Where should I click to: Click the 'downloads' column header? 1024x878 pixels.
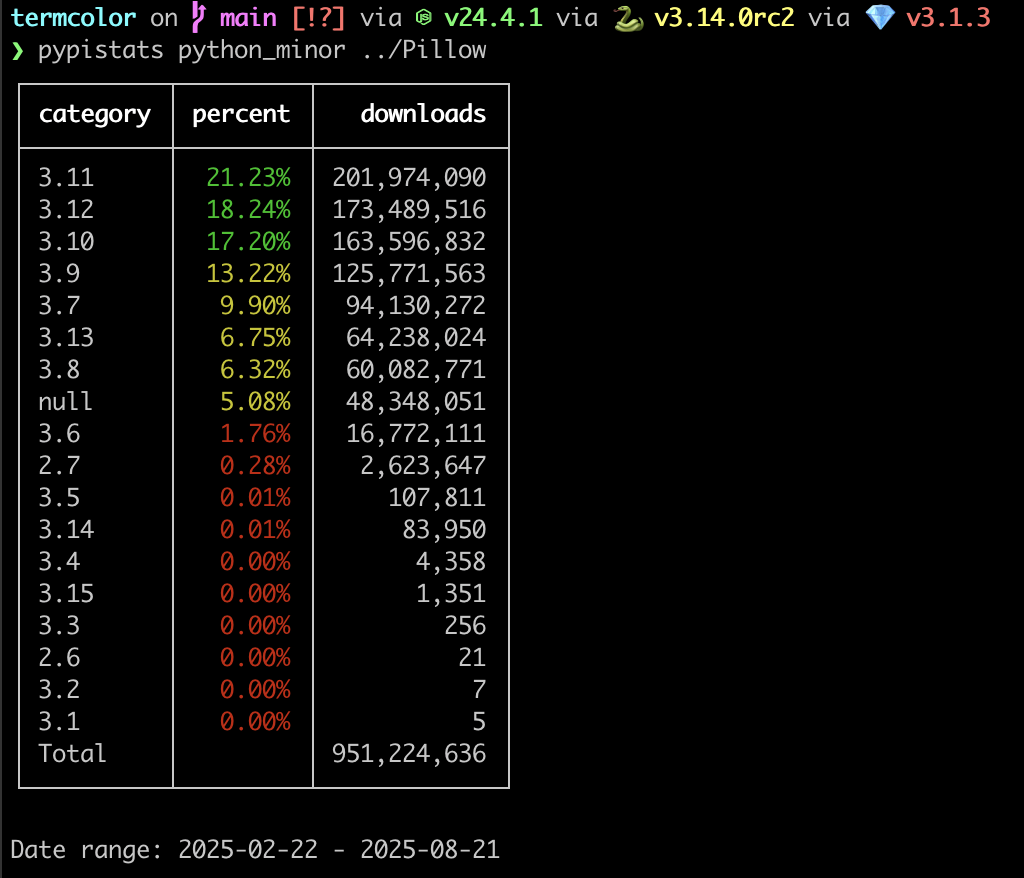click(423, 114)
